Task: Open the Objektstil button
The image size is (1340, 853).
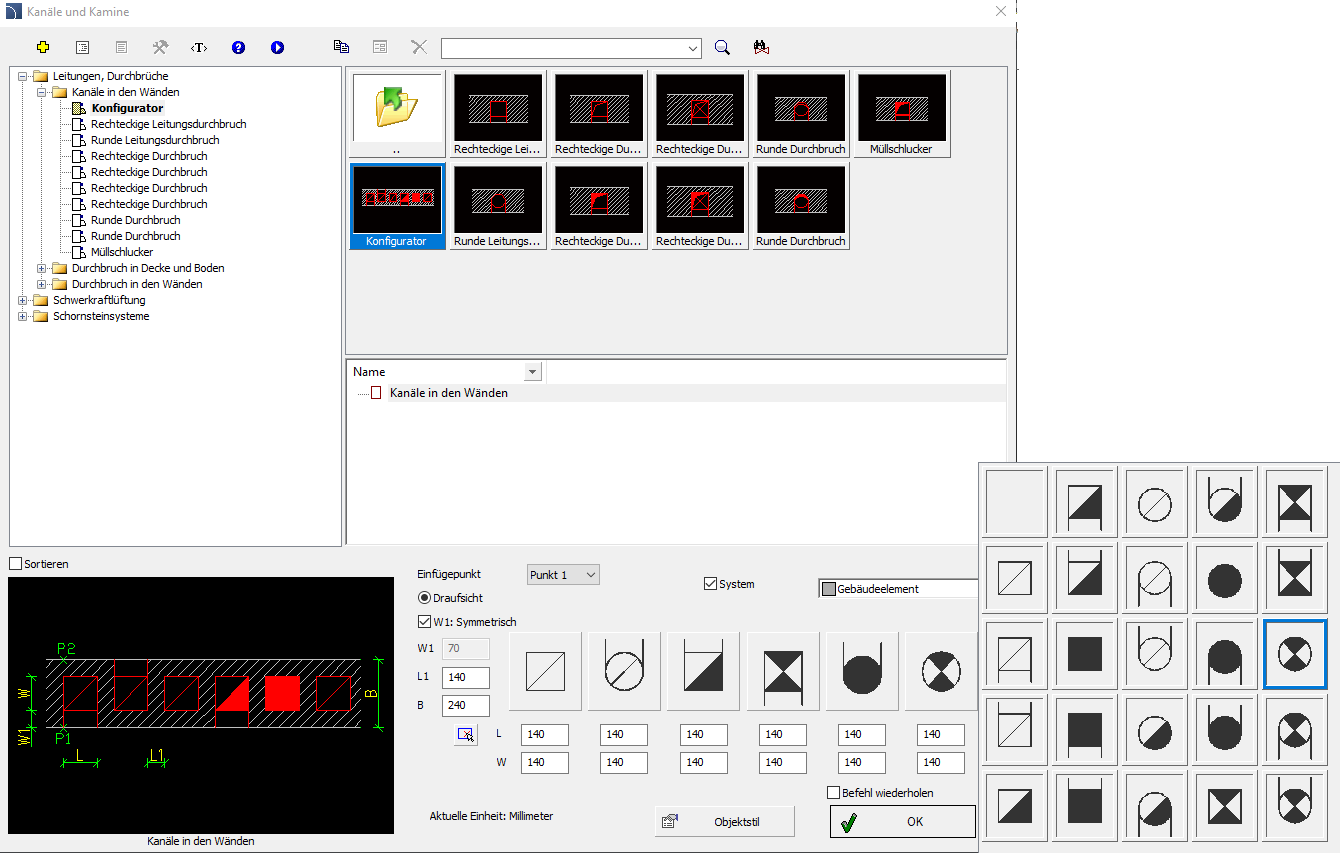Action: 724,822
